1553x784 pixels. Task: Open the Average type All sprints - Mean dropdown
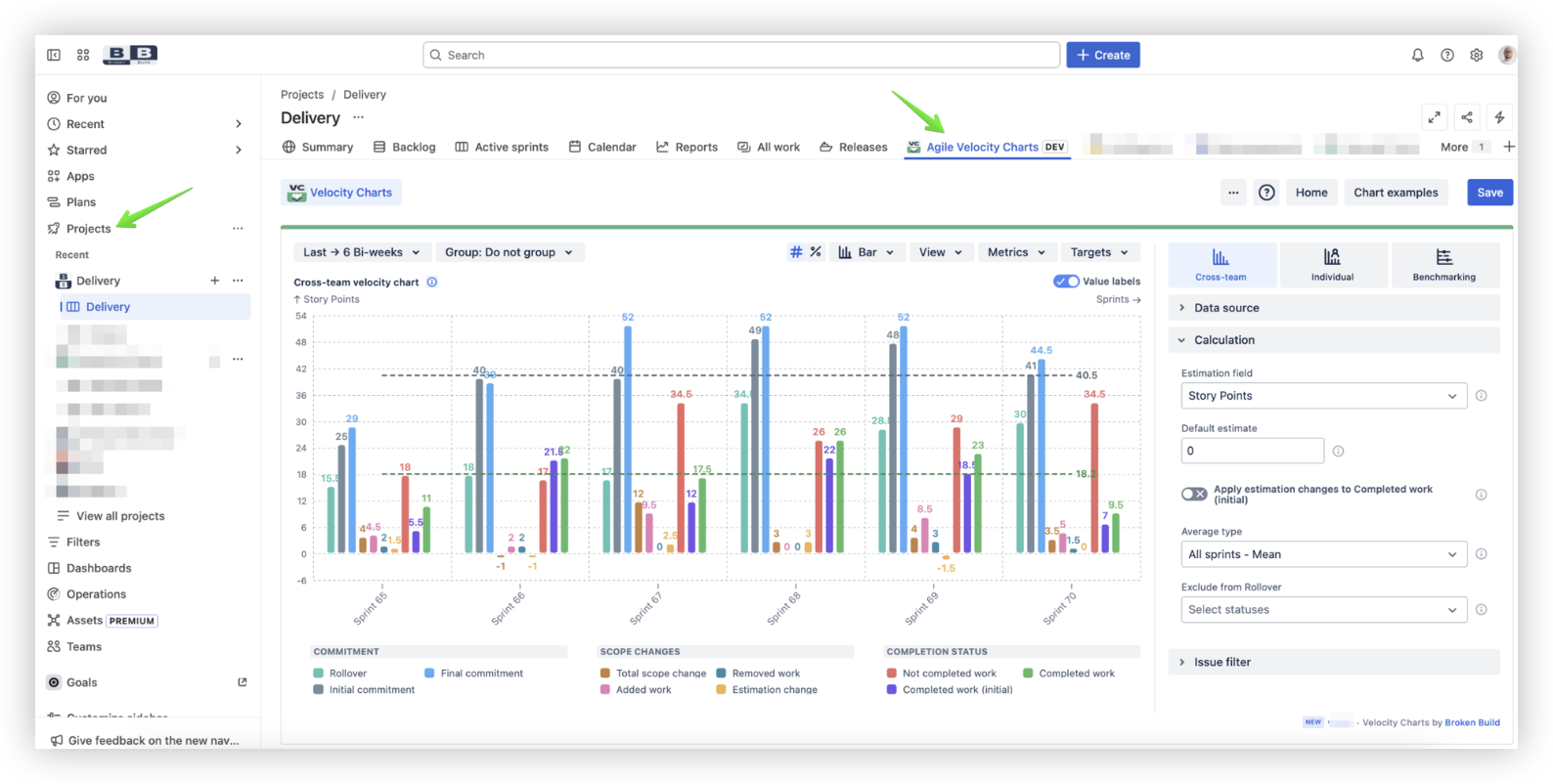tap(1323, 554)
